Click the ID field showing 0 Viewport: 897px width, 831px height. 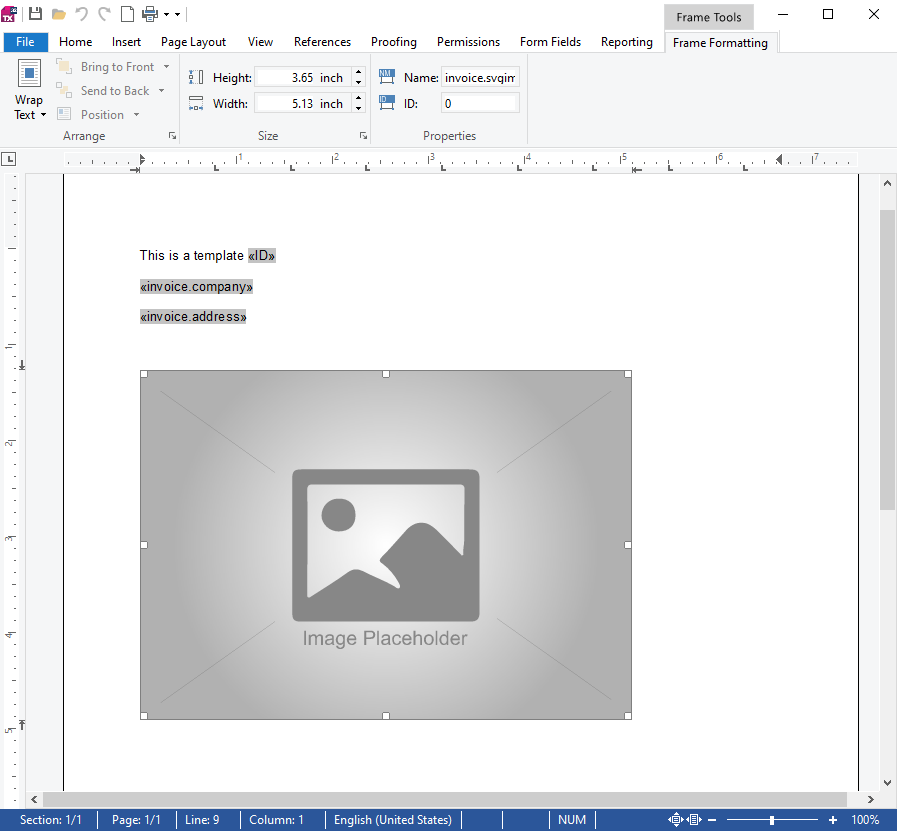480,104
